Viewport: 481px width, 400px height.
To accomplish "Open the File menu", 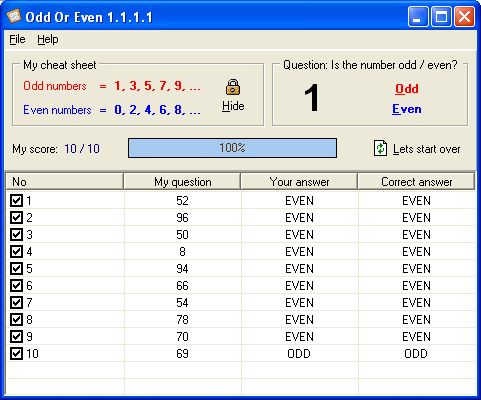I will 17,39.
